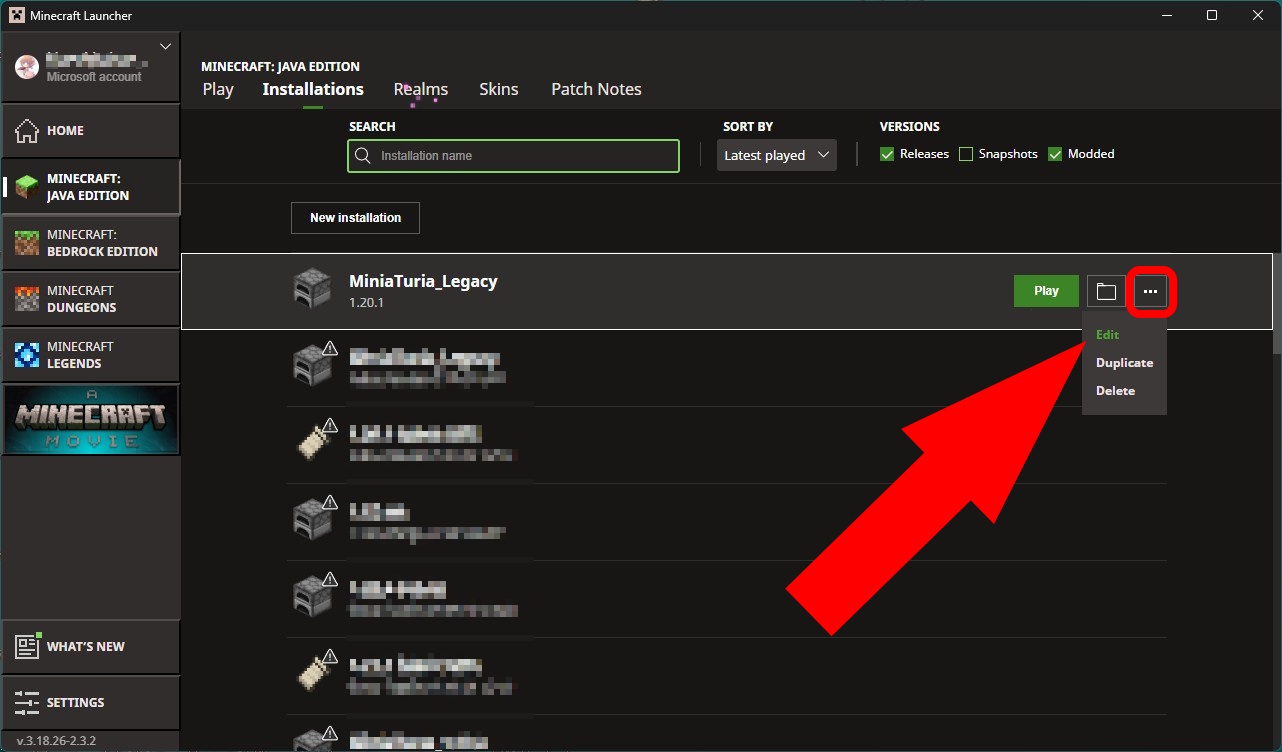Open the Sort By Latest played dropdown
The height and width of the screenshot is (752, 1282).
(777, 155)
